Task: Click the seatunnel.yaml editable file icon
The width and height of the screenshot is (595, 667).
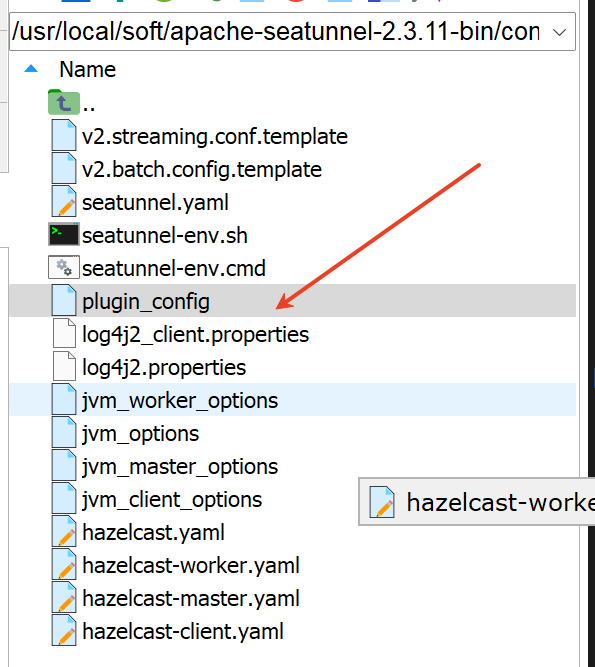Action: (x=64, y=201)
